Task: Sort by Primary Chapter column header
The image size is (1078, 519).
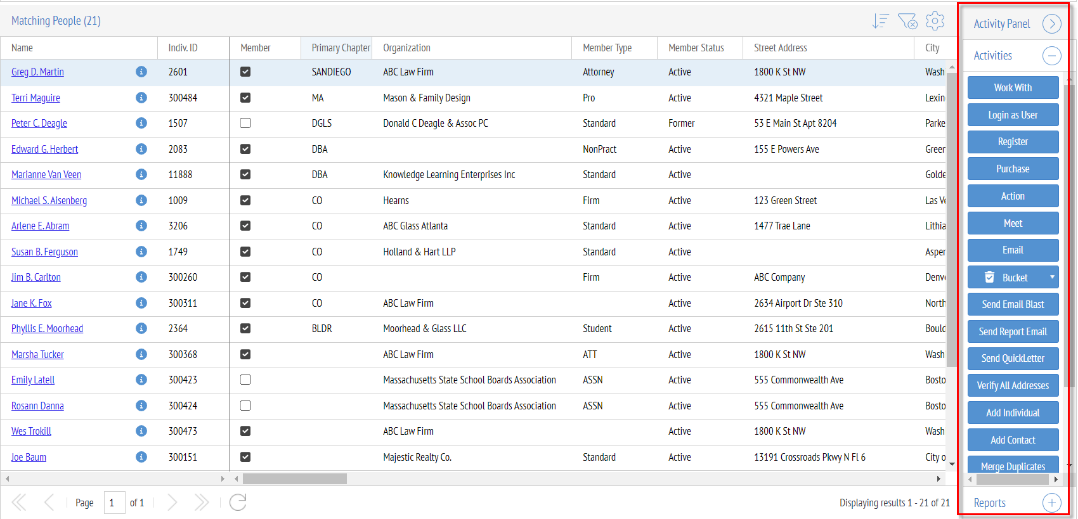Action: coord(336,48)
